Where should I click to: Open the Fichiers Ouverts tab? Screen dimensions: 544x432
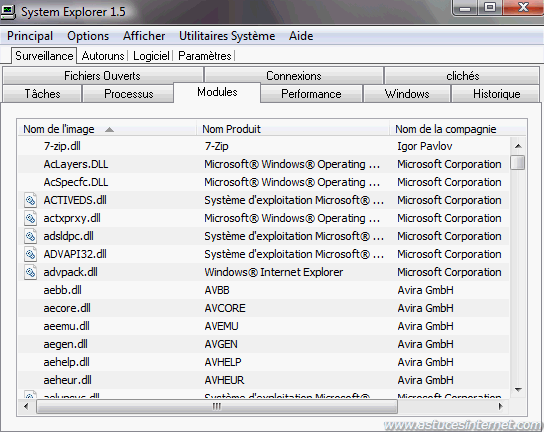click(x=102, y=76)
